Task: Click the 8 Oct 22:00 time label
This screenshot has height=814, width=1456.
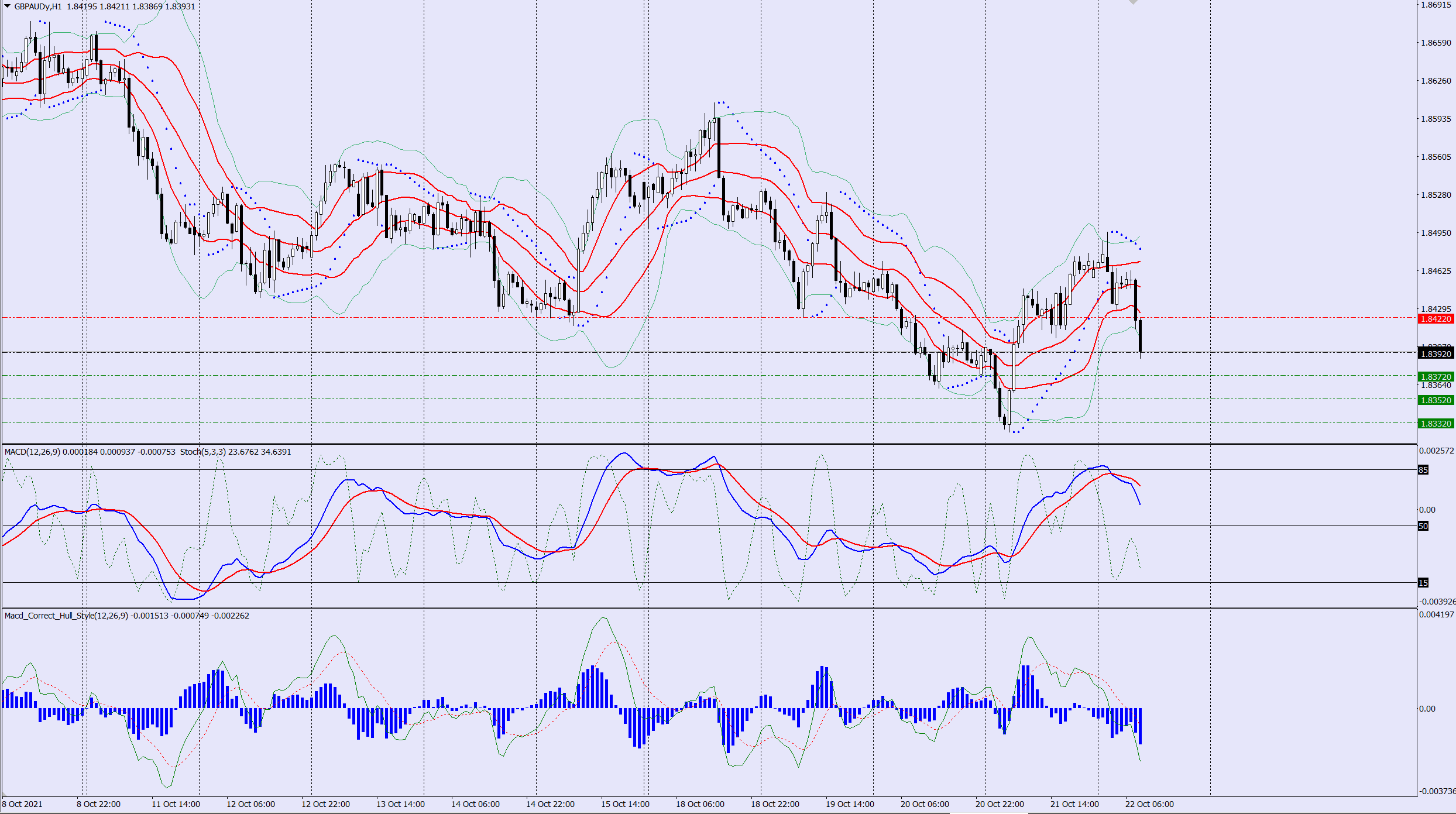Action: 98,804
